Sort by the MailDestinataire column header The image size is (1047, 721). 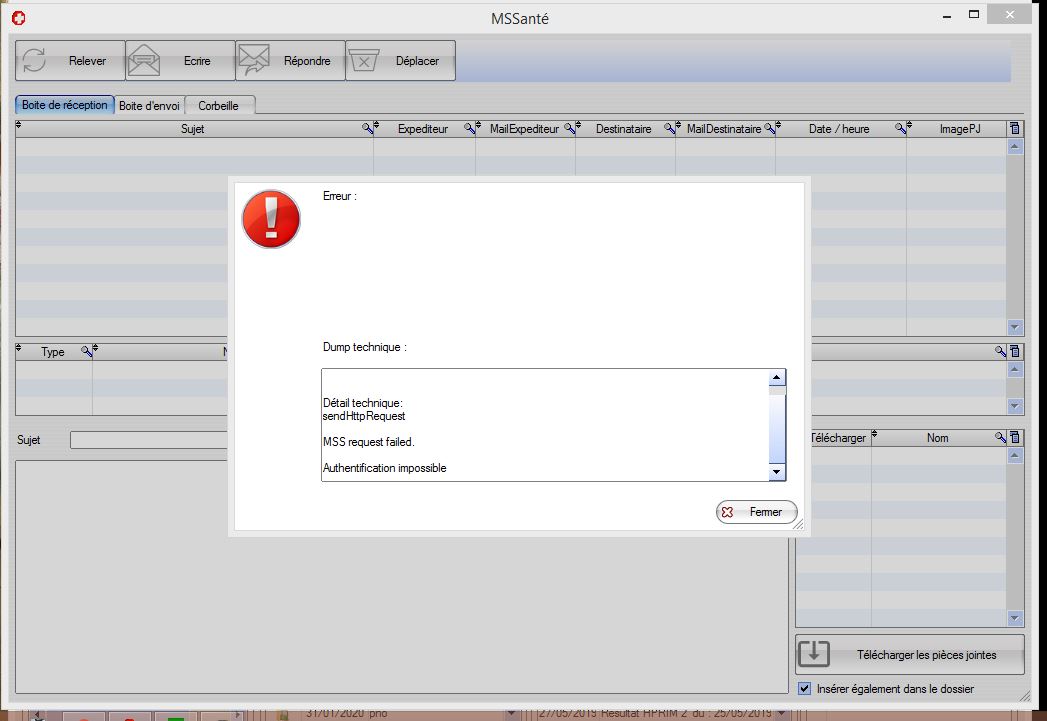[x=724, y=129]
